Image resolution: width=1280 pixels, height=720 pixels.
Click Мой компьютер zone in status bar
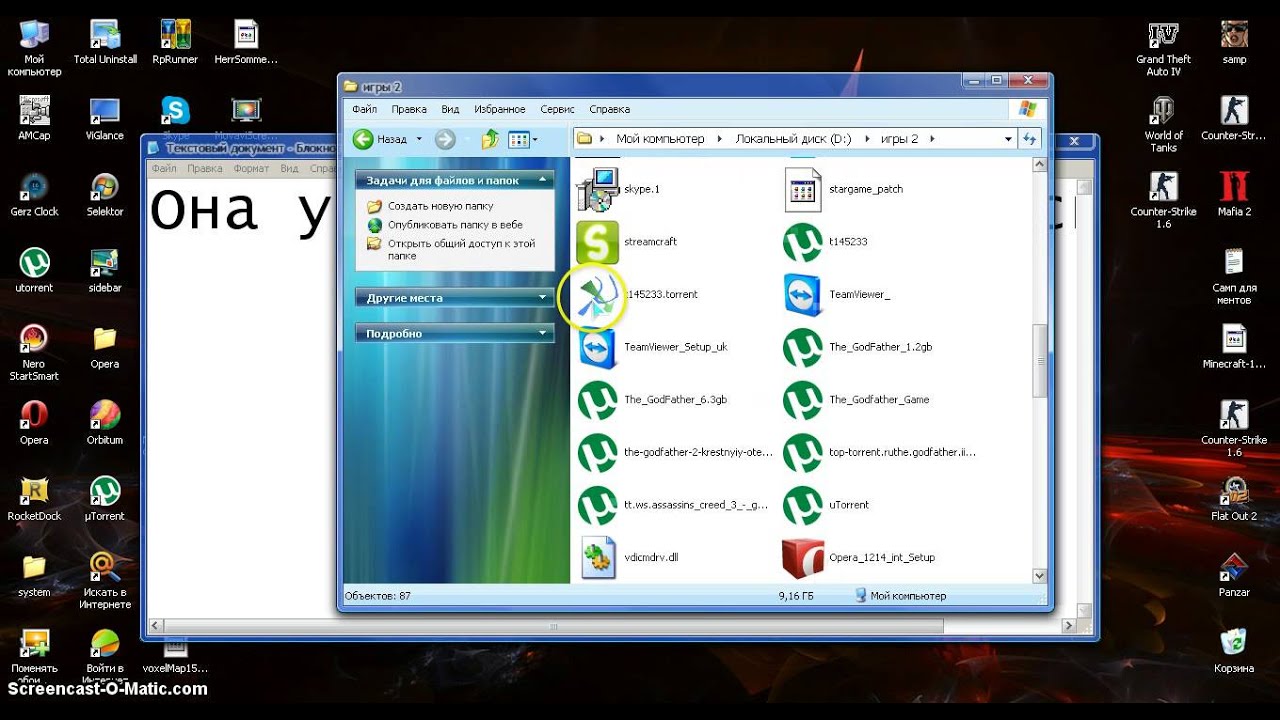click(900, 595)
